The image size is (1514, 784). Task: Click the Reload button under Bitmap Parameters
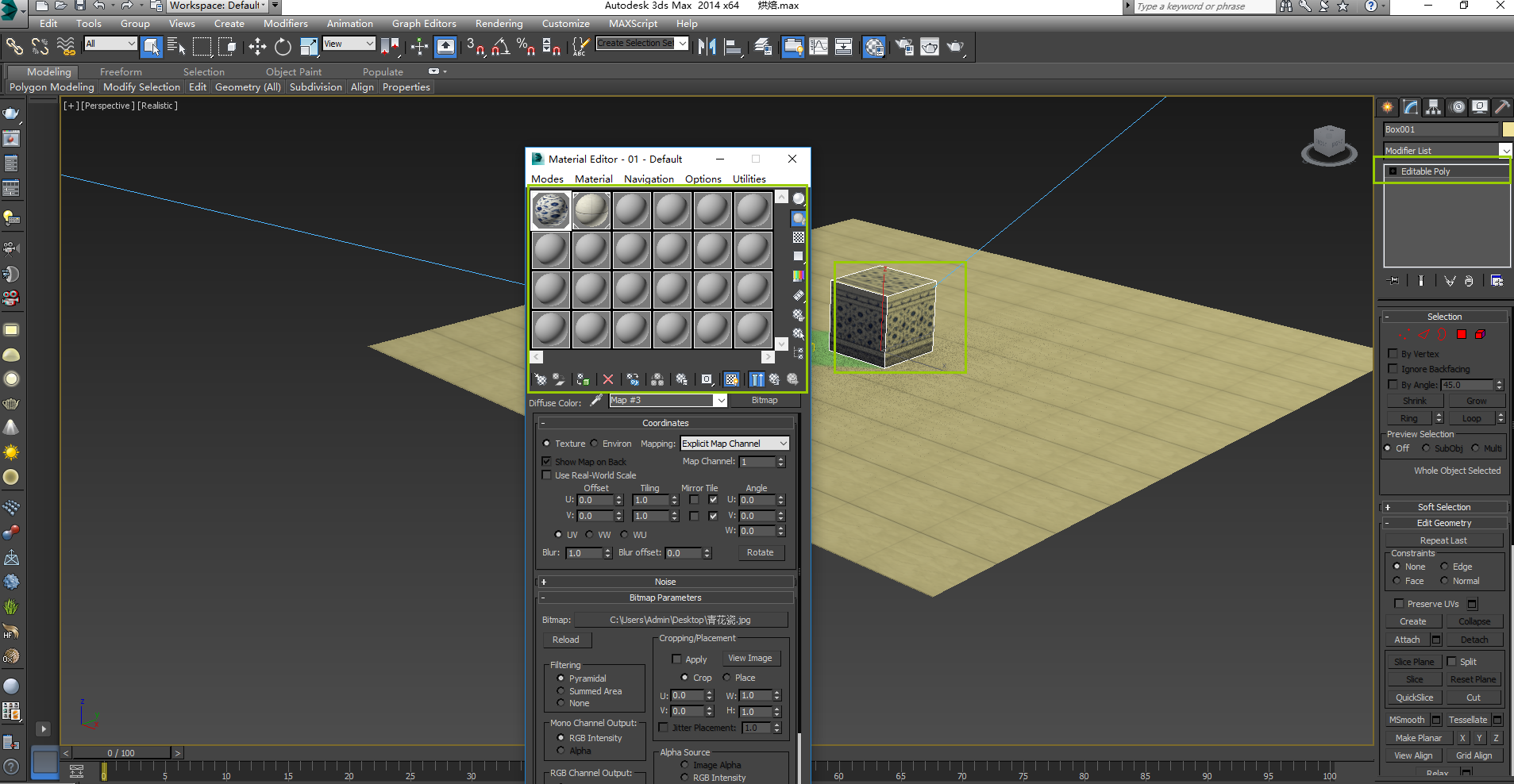[x=566, y=640]
